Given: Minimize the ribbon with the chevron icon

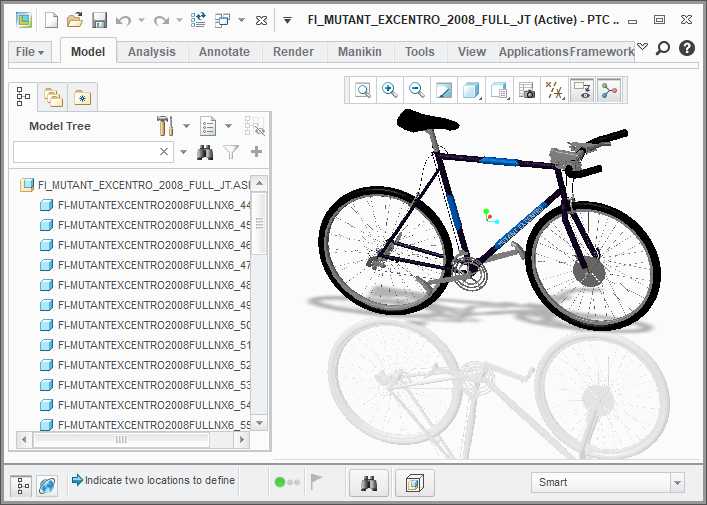Looking at the screenshot, I should point(643,46).
